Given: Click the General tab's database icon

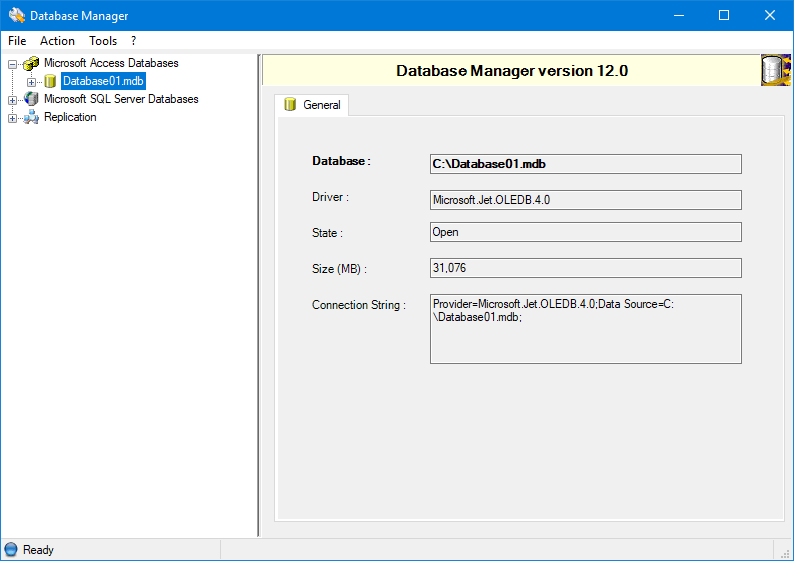Looking at the screenshot, I should [x=290, y=105].
